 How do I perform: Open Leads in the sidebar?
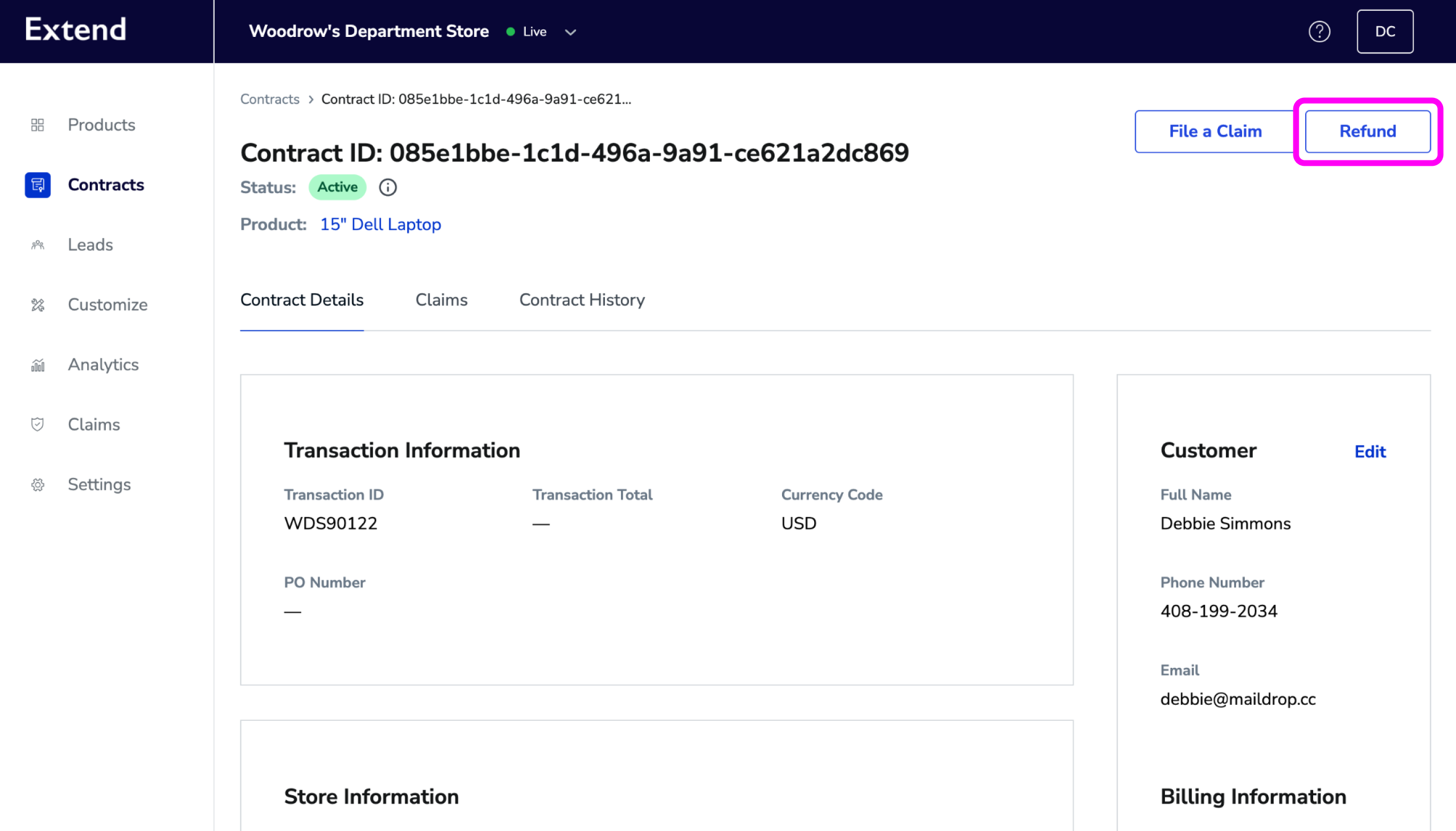(90, 245)
